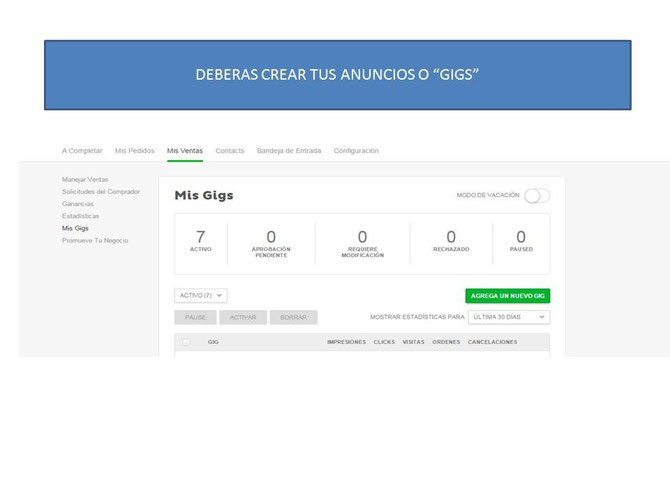
Task: Open the Contacts tab
Action: 230,151
